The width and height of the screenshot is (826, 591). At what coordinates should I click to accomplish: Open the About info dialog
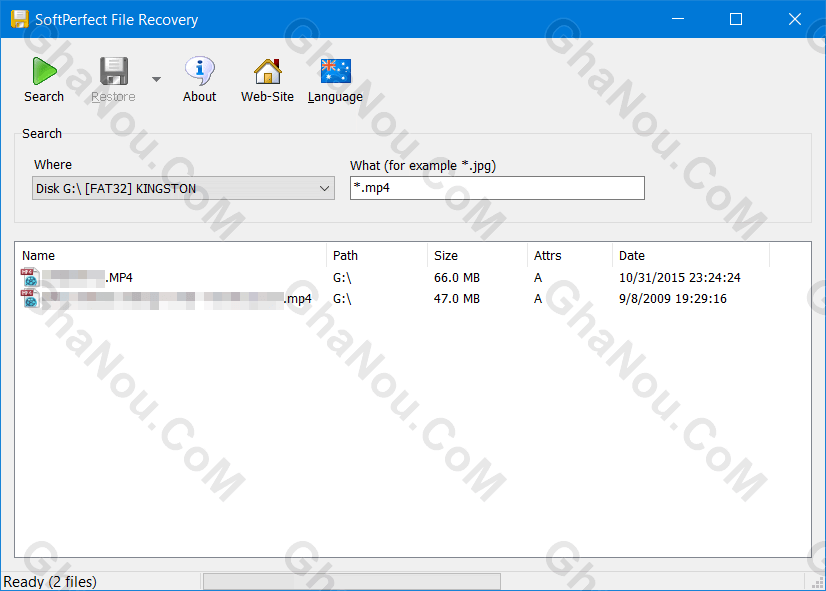(x=200, y=79)
